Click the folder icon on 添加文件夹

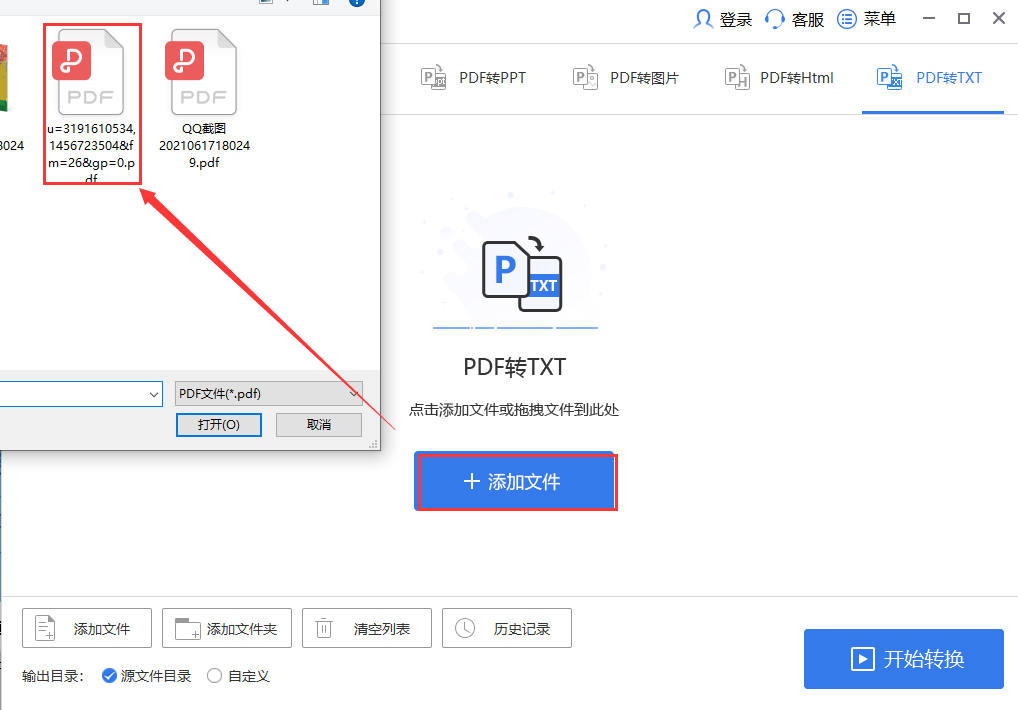186,628
